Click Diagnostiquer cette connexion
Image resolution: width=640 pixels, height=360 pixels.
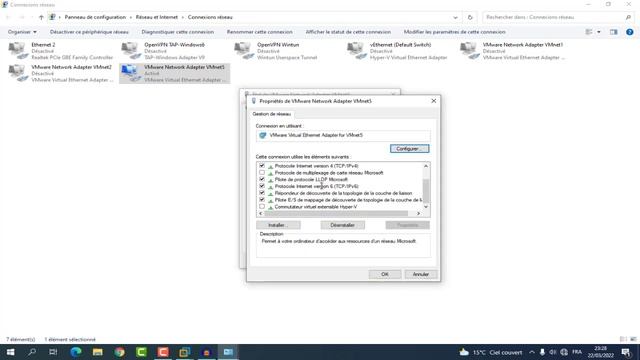[178, 32]
